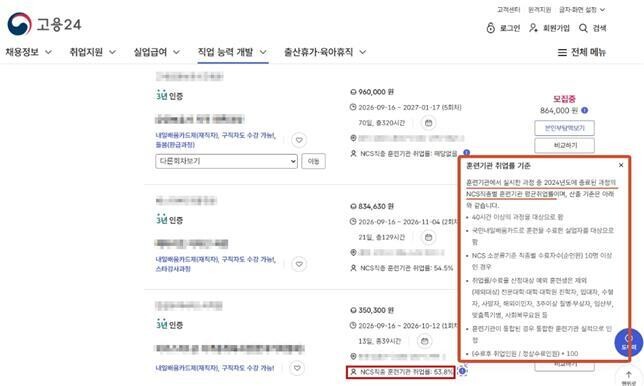
Task: Expand the 직업 능력 개발 menu
Action: (232, 52)
